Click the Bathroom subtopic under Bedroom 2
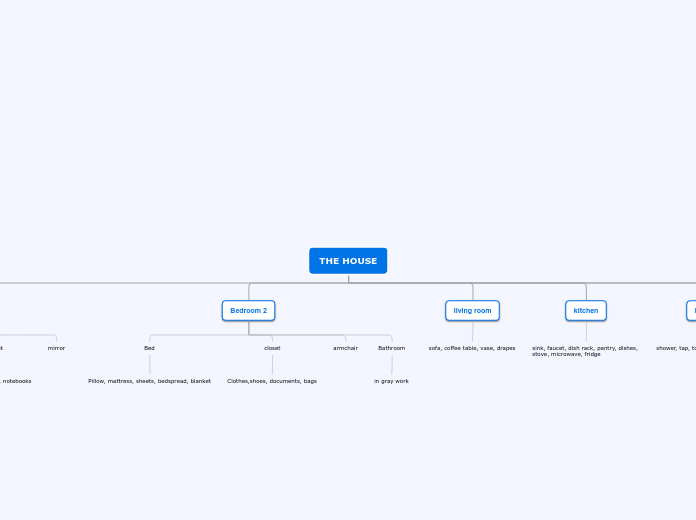 (x=391, y=348)
